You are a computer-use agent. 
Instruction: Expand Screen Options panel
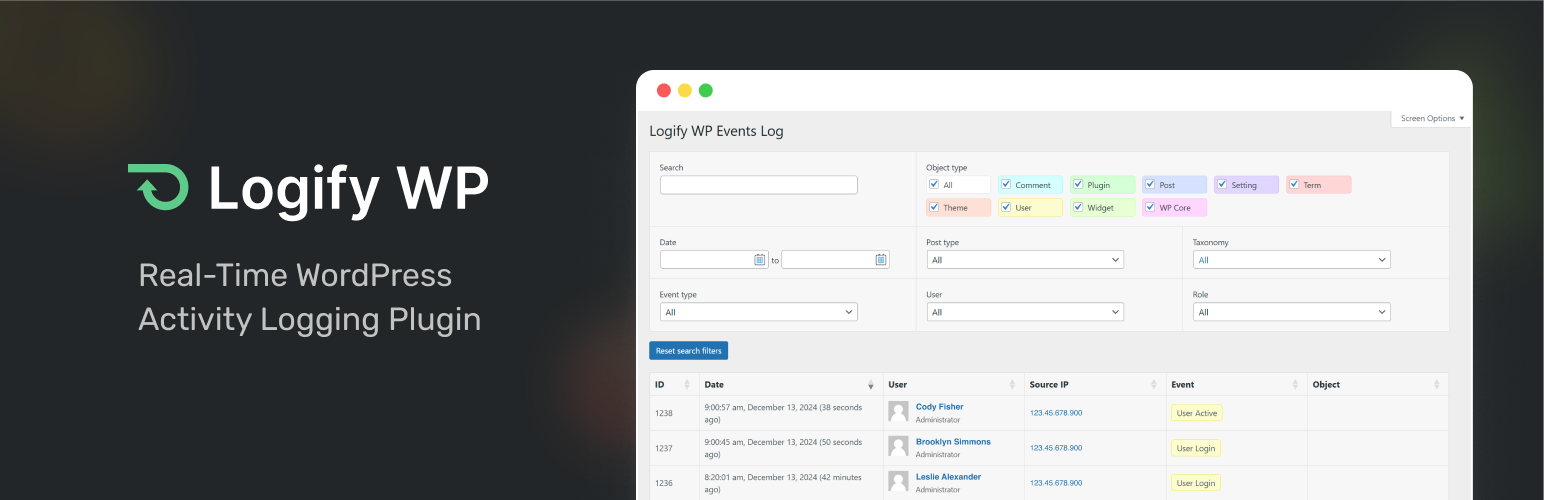coord(1432,119)
